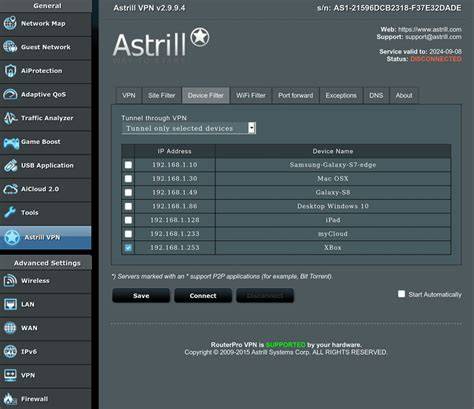
Task: Open the astrill.com web link
Action: coord(430,30)
